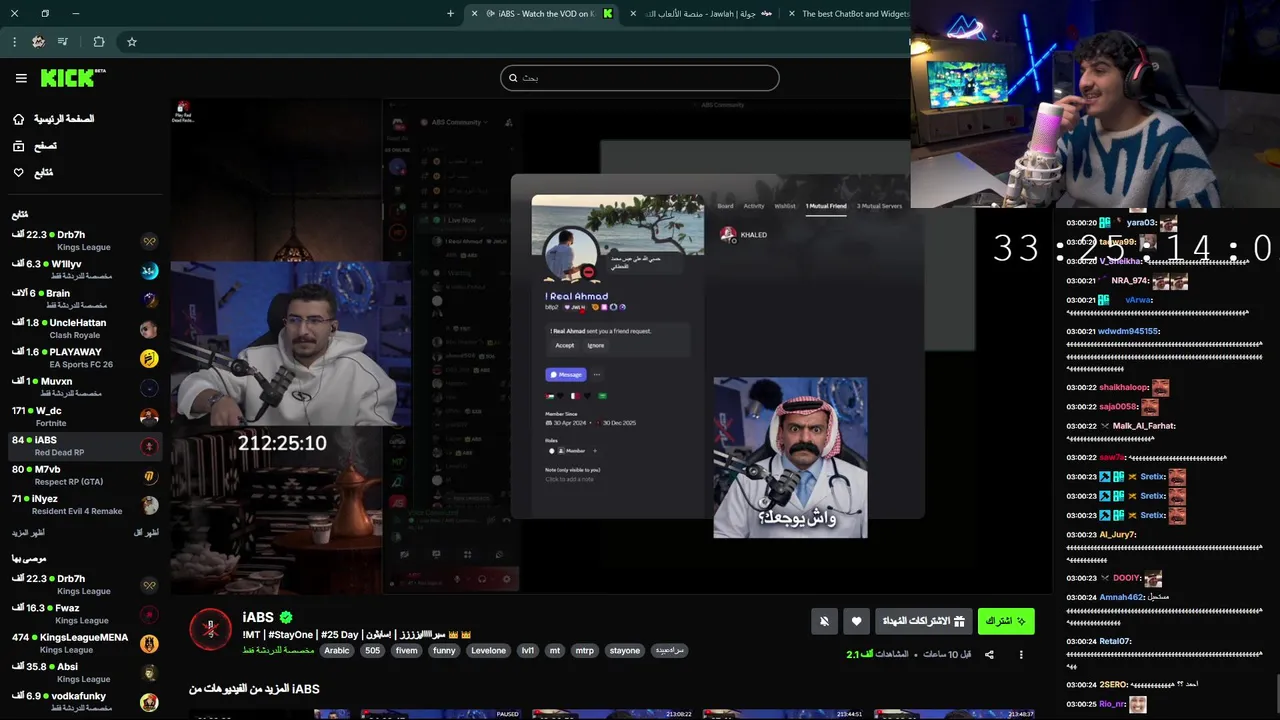Screen dimensions: 1280x720
Task: Open KingsLeagueMENA avatar in recommended list
Action: pyautogui.click(x=149, y=643)
